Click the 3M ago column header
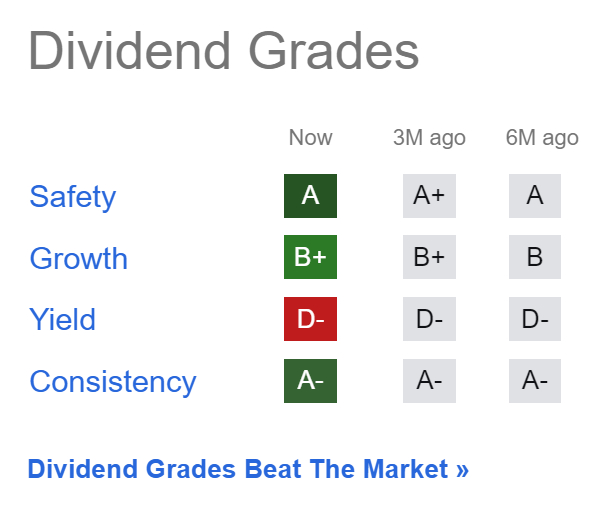Image resolution: width=607 pixels, height=509 pixels. coord(429,137)
